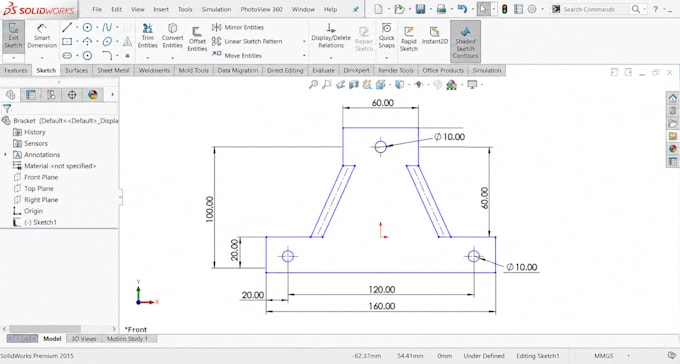Click the Rapid Sketch tool

409,38
